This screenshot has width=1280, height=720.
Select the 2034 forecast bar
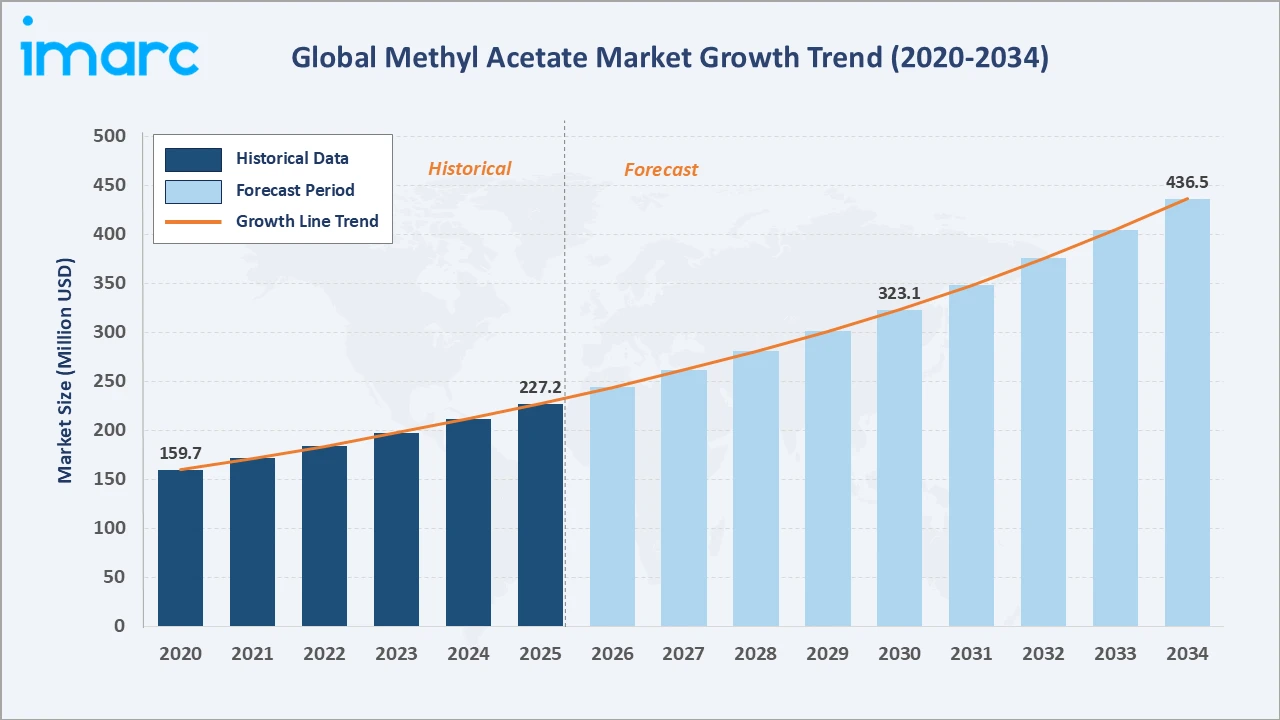pos(1187,413)
